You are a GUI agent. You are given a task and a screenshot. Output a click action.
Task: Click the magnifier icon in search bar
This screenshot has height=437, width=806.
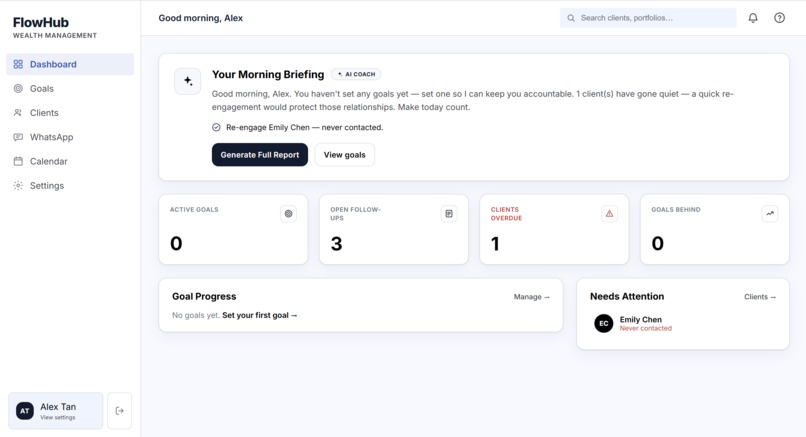pos(571,18)
